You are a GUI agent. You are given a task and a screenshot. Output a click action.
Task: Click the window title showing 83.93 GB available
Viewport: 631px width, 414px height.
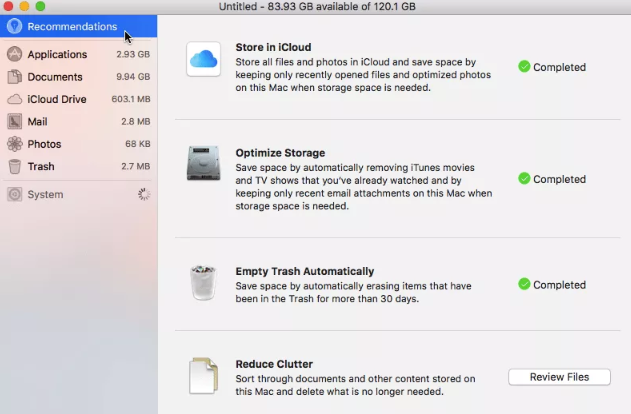pos(317,6)
